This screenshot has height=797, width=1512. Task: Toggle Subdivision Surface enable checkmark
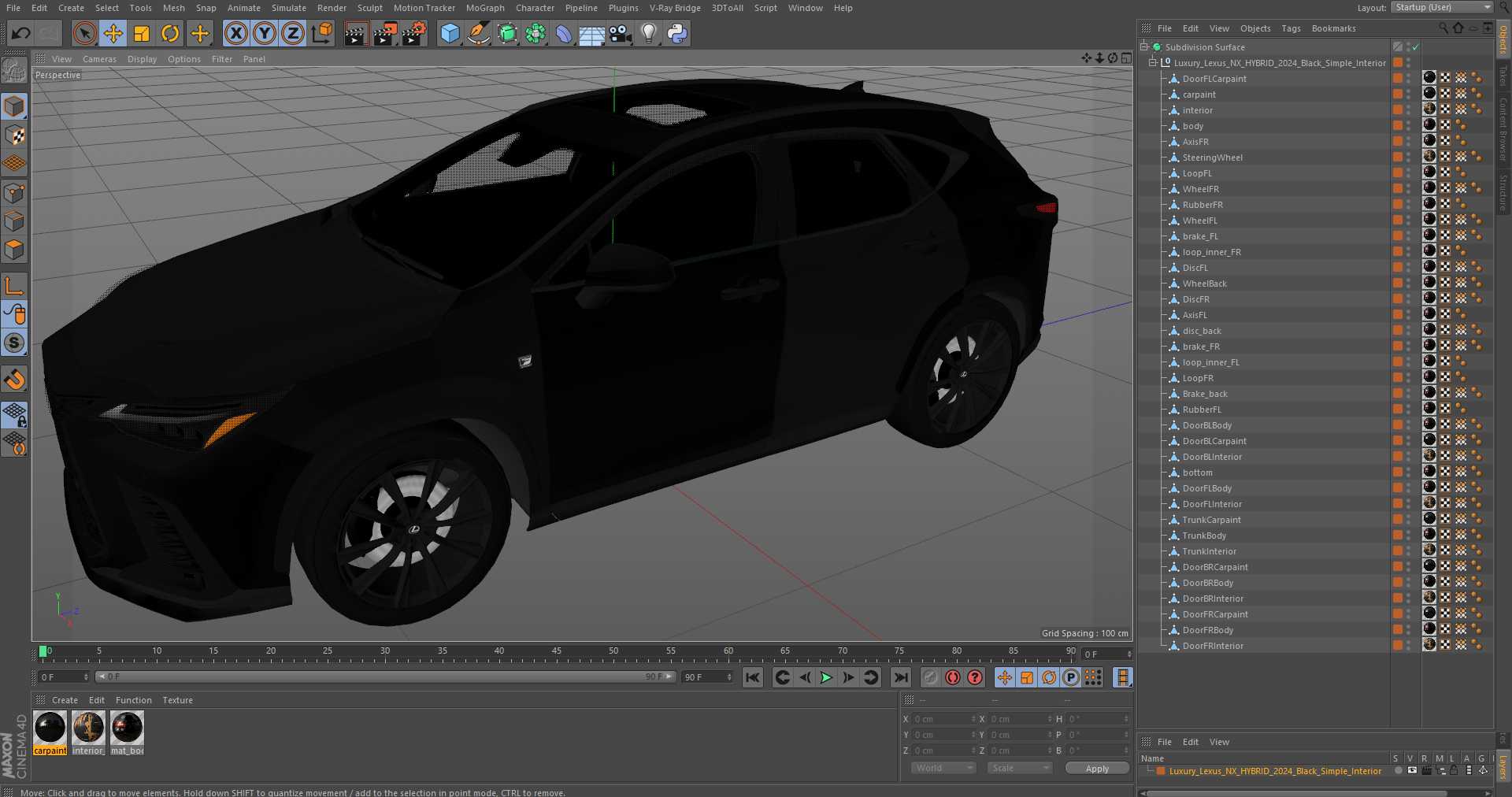(x=1415, y=47)
